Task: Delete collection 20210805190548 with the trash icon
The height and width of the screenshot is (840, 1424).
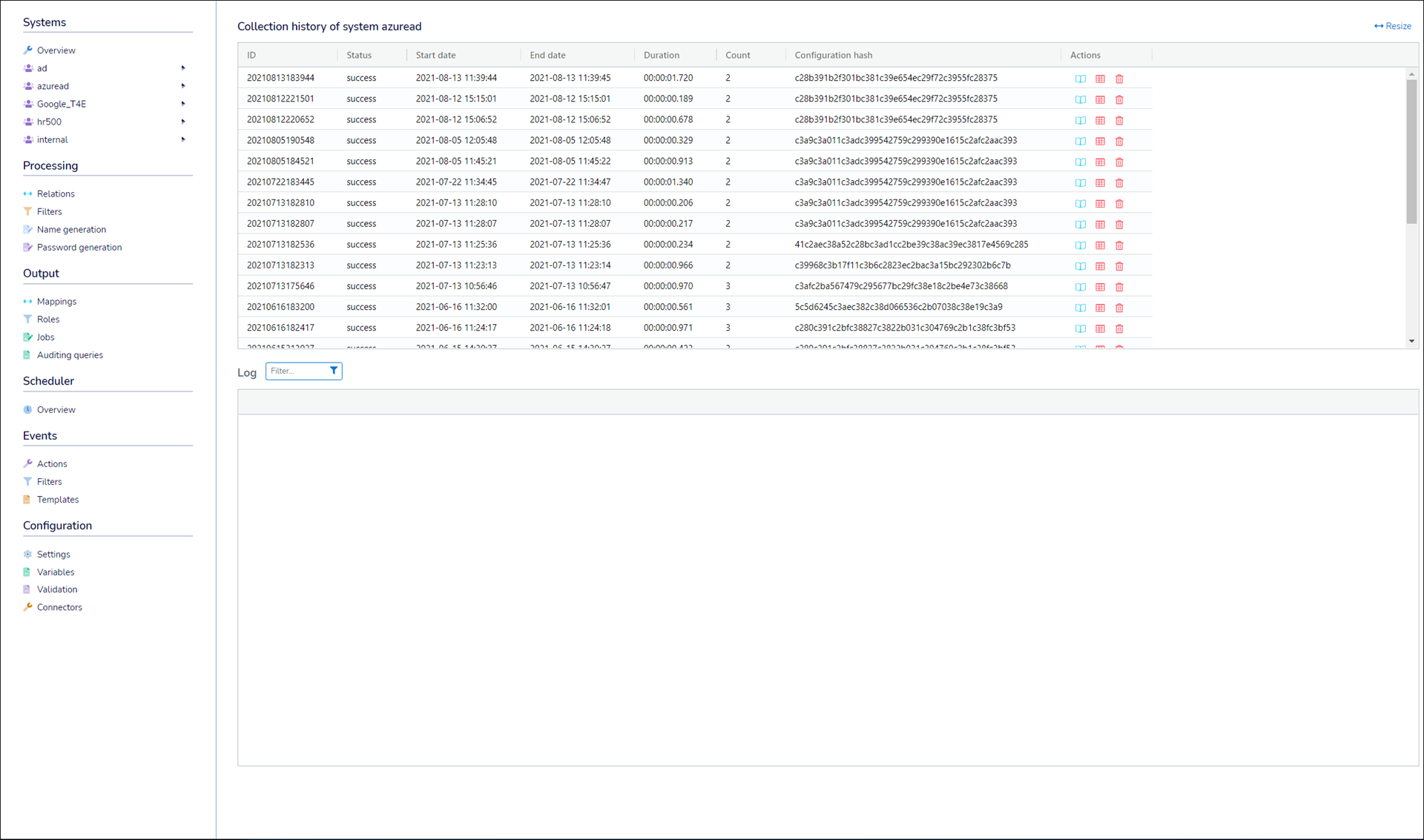Action: click(1119, 141)
